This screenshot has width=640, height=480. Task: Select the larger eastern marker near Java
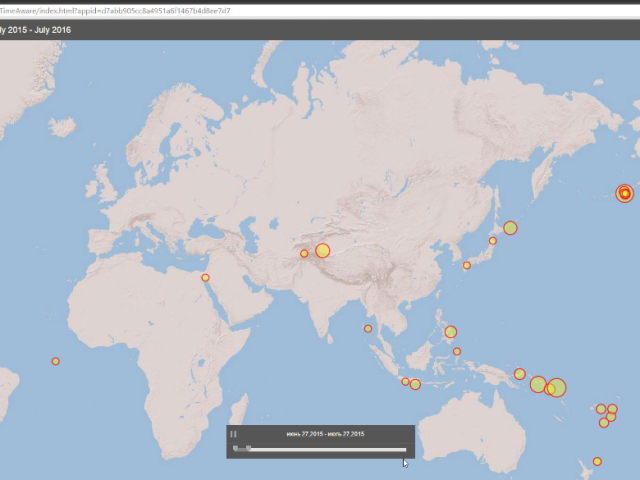pyautogui.click(x=415, y=384)
